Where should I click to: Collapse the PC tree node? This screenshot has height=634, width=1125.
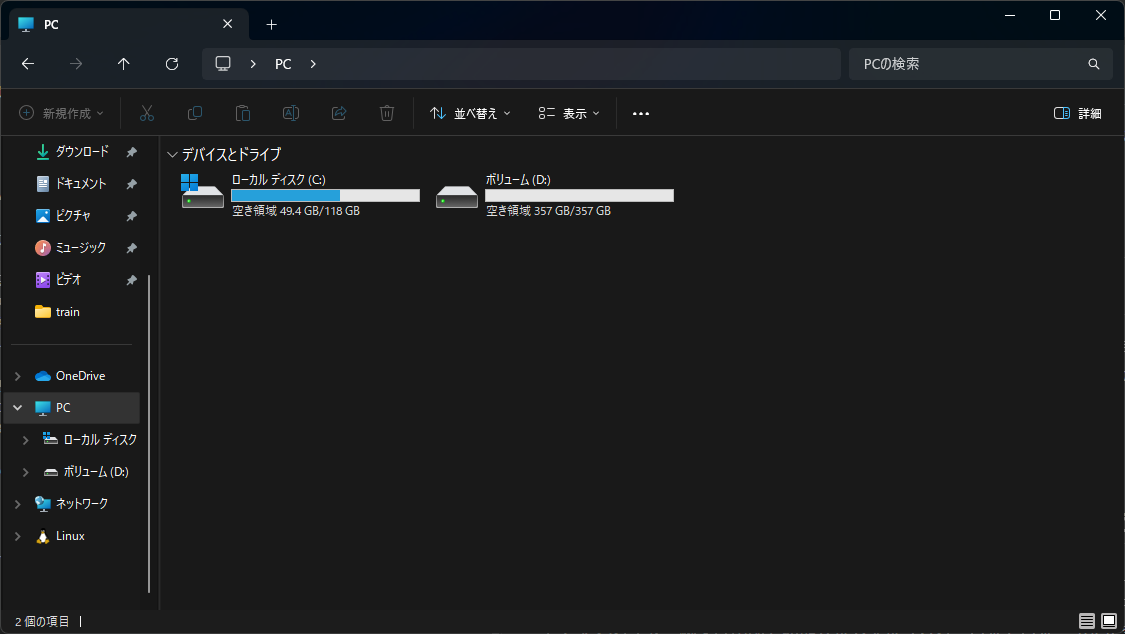[x=18, y=407]
